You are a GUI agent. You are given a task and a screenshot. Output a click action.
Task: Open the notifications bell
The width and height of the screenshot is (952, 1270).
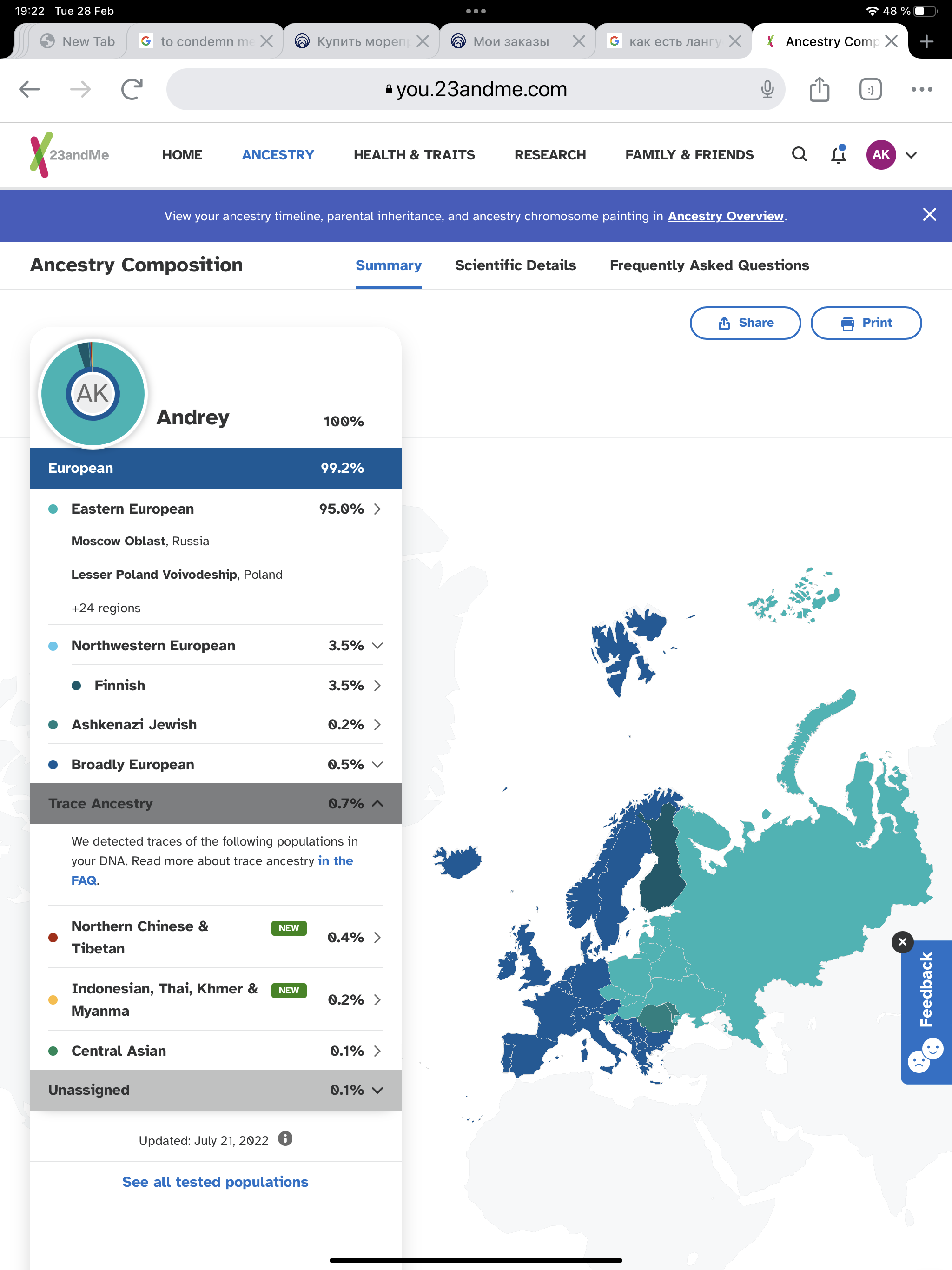tap(838, 154)
